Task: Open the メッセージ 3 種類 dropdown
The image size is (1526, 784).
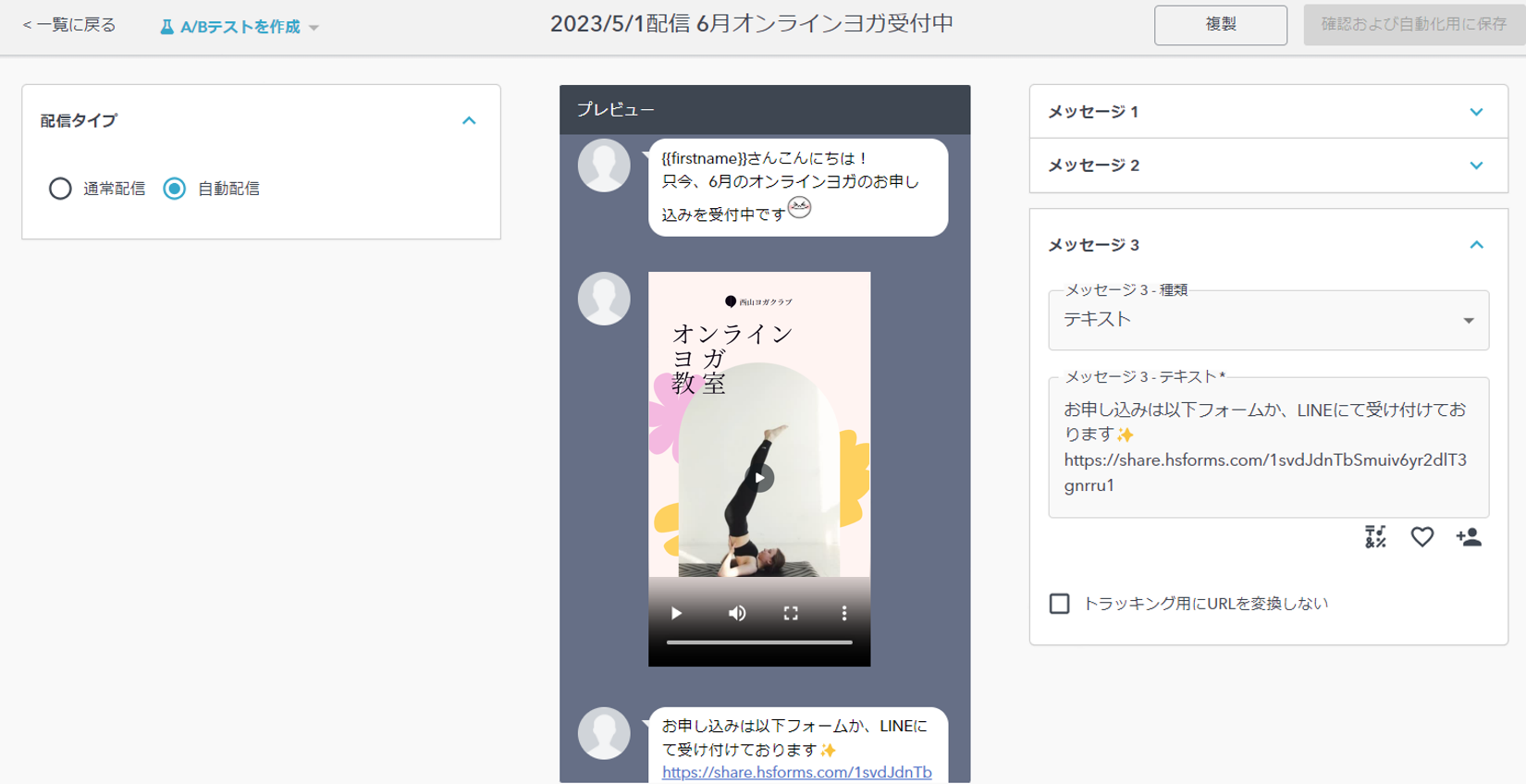Action: pos(1267,320)
